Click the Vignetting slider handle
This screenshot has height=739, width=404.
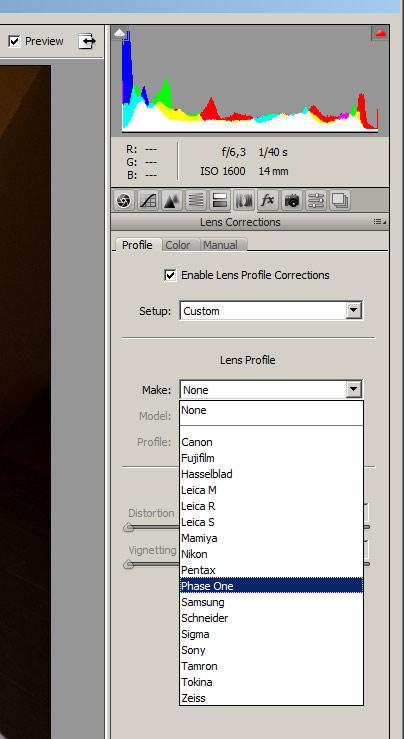click(x=128, y=564)
